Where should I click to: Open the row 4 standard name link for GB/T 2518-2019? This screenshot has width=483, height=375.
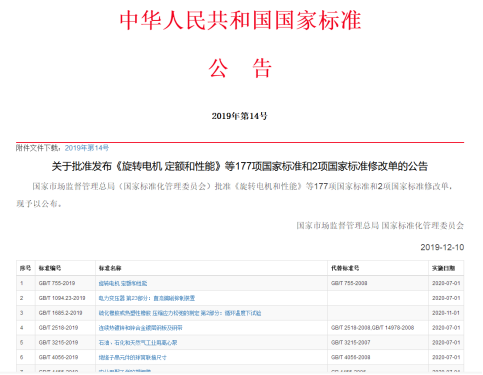140,328
